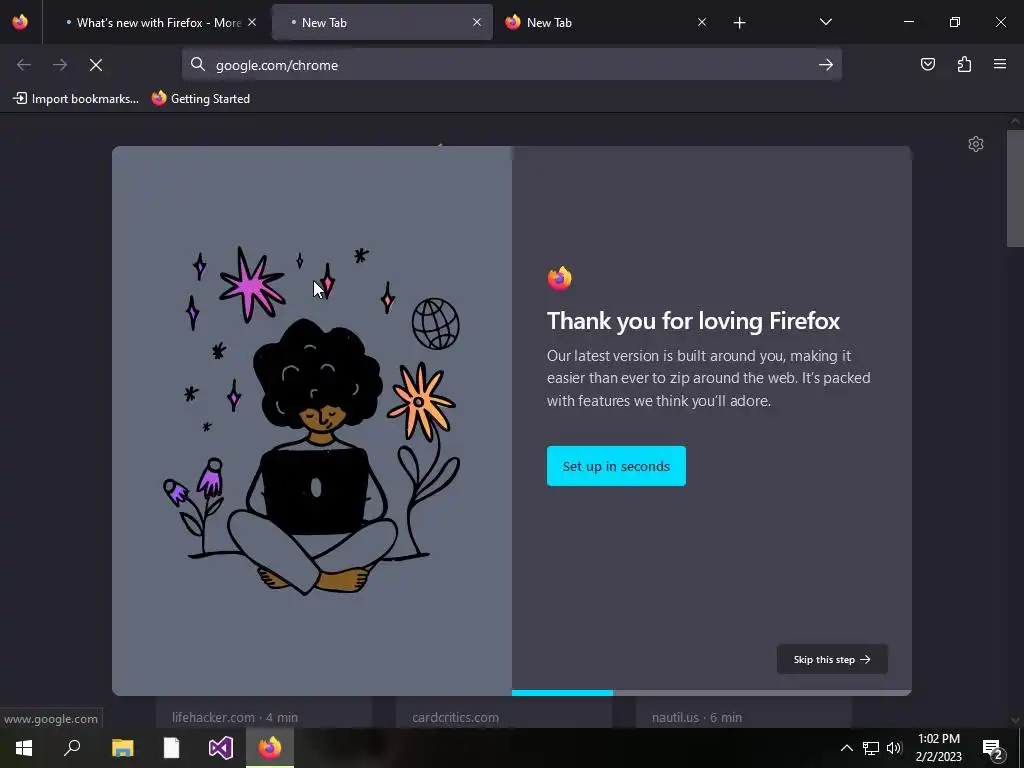Viewport: 1024px width, 768px height.
Task: Close the New Tab with Firefox logo
Action: click(701, 22)
